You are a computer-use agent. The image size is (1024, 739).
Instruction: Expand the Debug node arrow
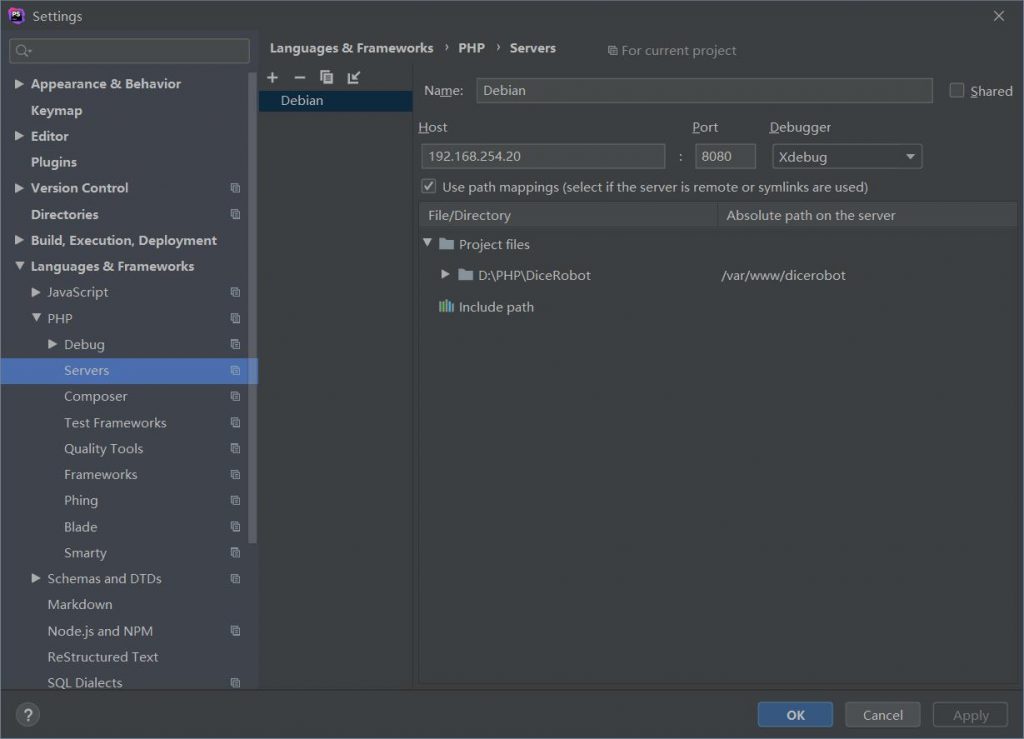(x=53, y=344)
